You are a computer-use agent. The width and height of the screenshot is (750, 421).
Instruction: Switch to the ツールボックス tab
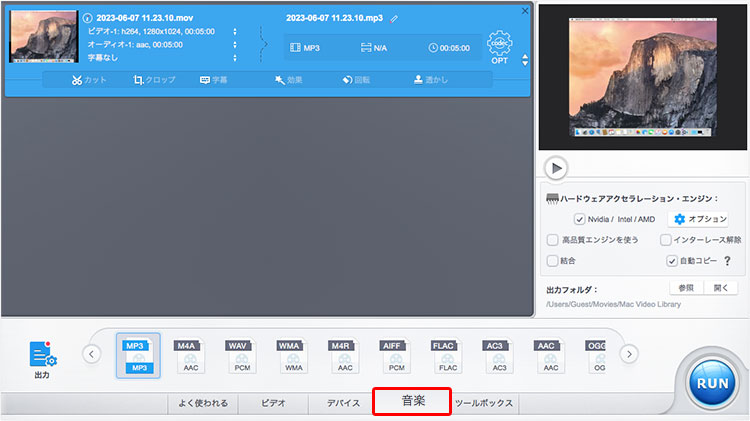point(484,403)
